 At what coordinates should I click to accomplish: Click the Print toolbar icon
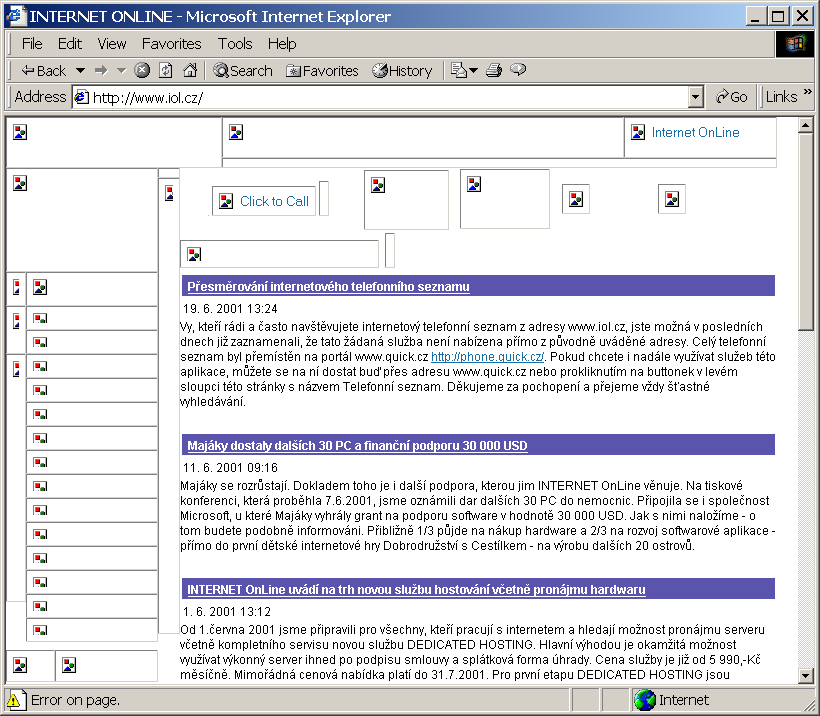(494, 70)
